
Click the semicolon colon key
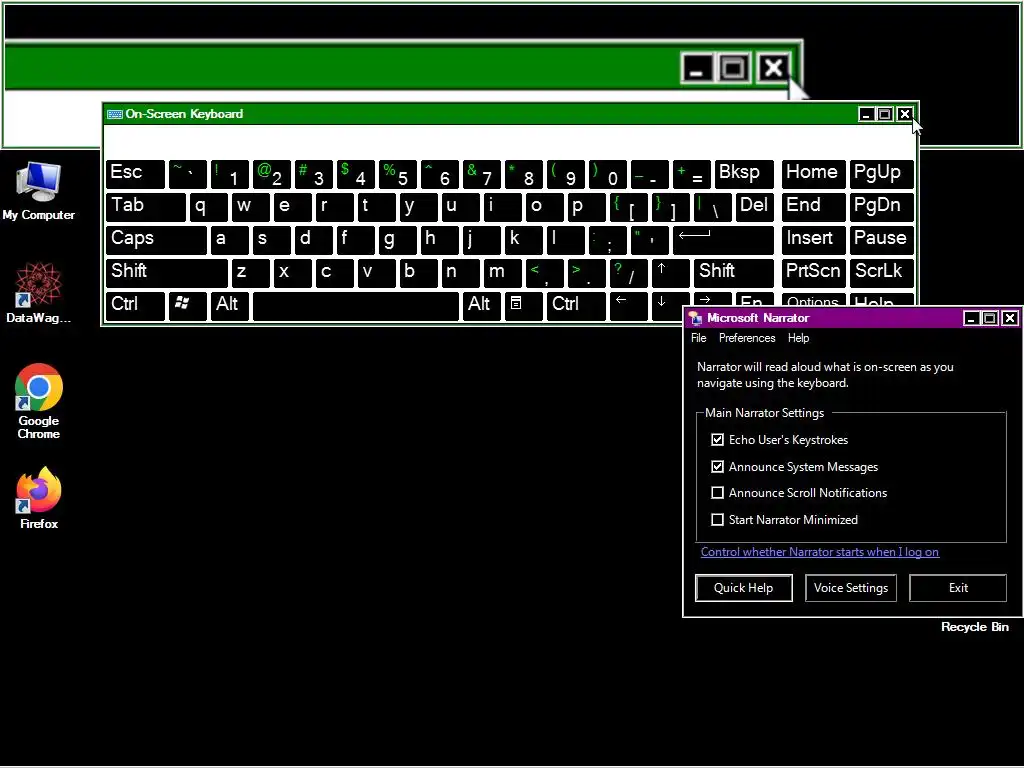[x=607, y=240]
